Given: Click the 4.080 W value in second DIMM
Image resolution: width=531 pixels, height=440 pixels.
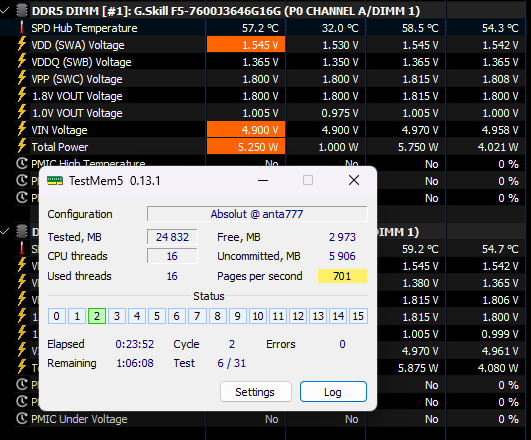Looking at the screenshot, I should (x=498, y=368).
